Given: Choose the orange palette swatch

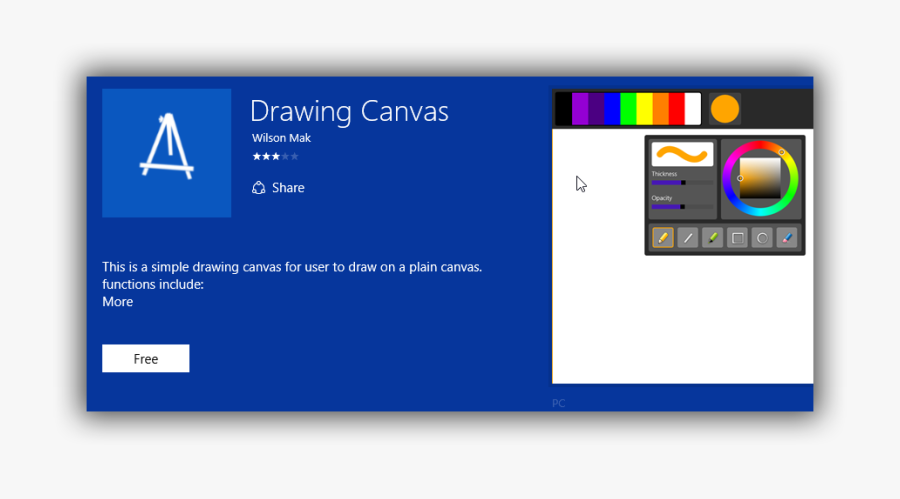Looking at the screenshot, I should pyautogui.click(x=661, y=109).
